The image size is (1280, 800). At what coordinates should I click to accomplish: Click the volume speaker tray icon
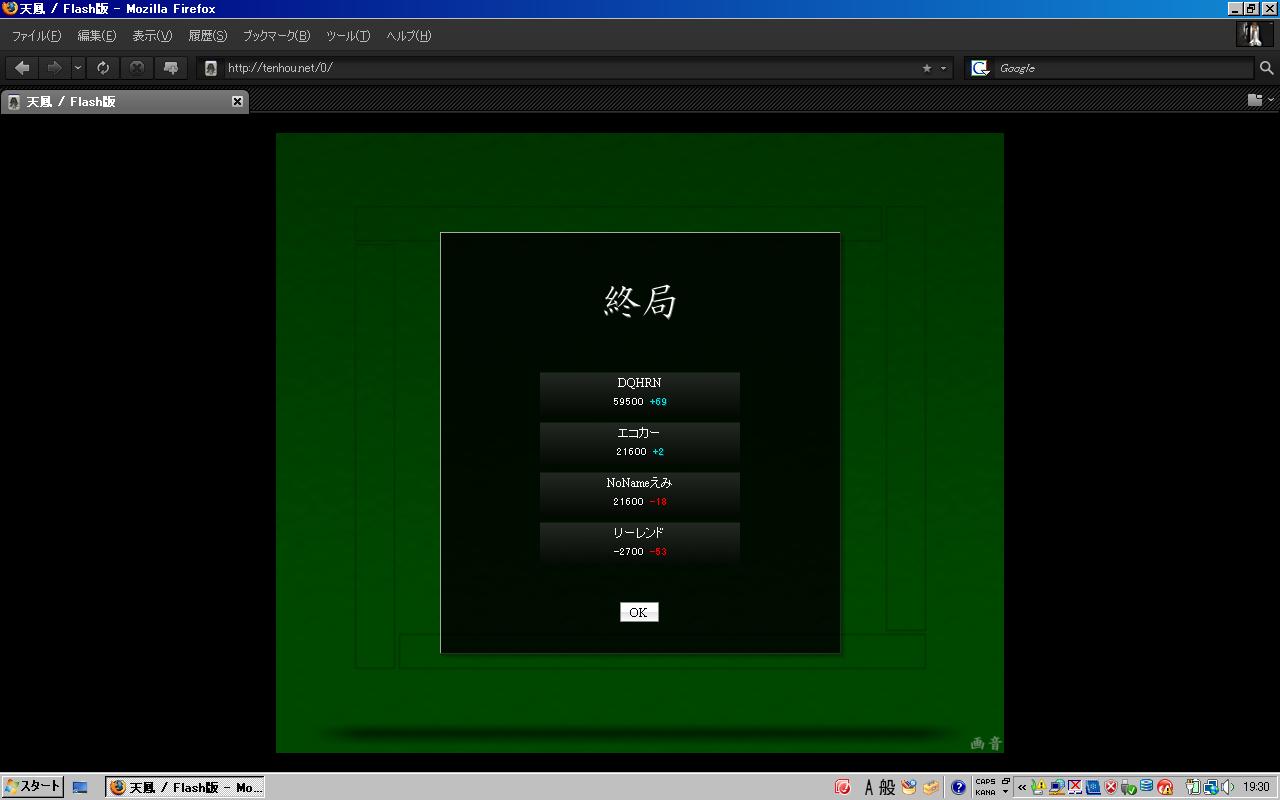1227,787
